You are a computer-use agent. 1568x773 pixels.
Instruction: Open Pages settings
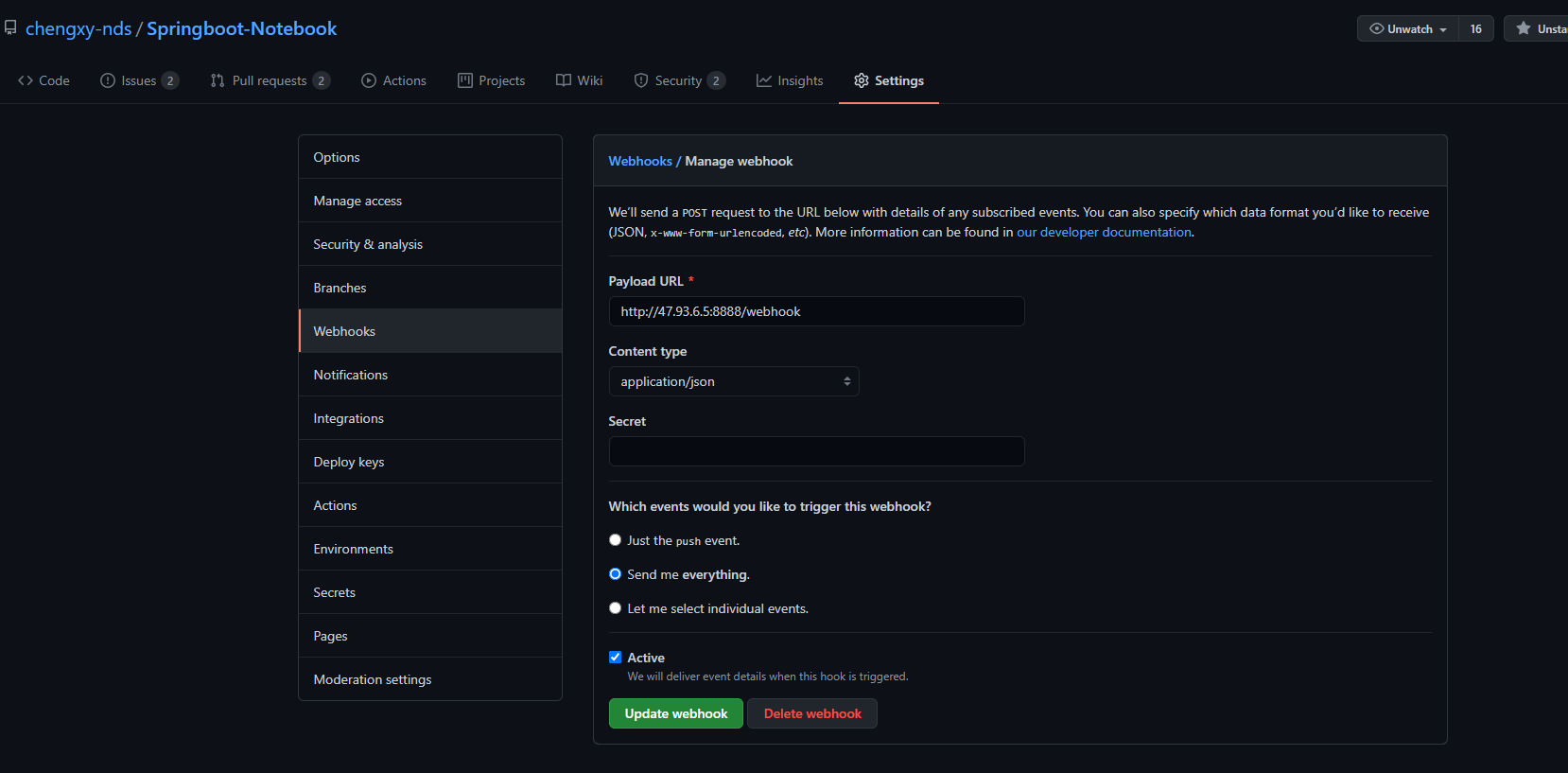430,636
